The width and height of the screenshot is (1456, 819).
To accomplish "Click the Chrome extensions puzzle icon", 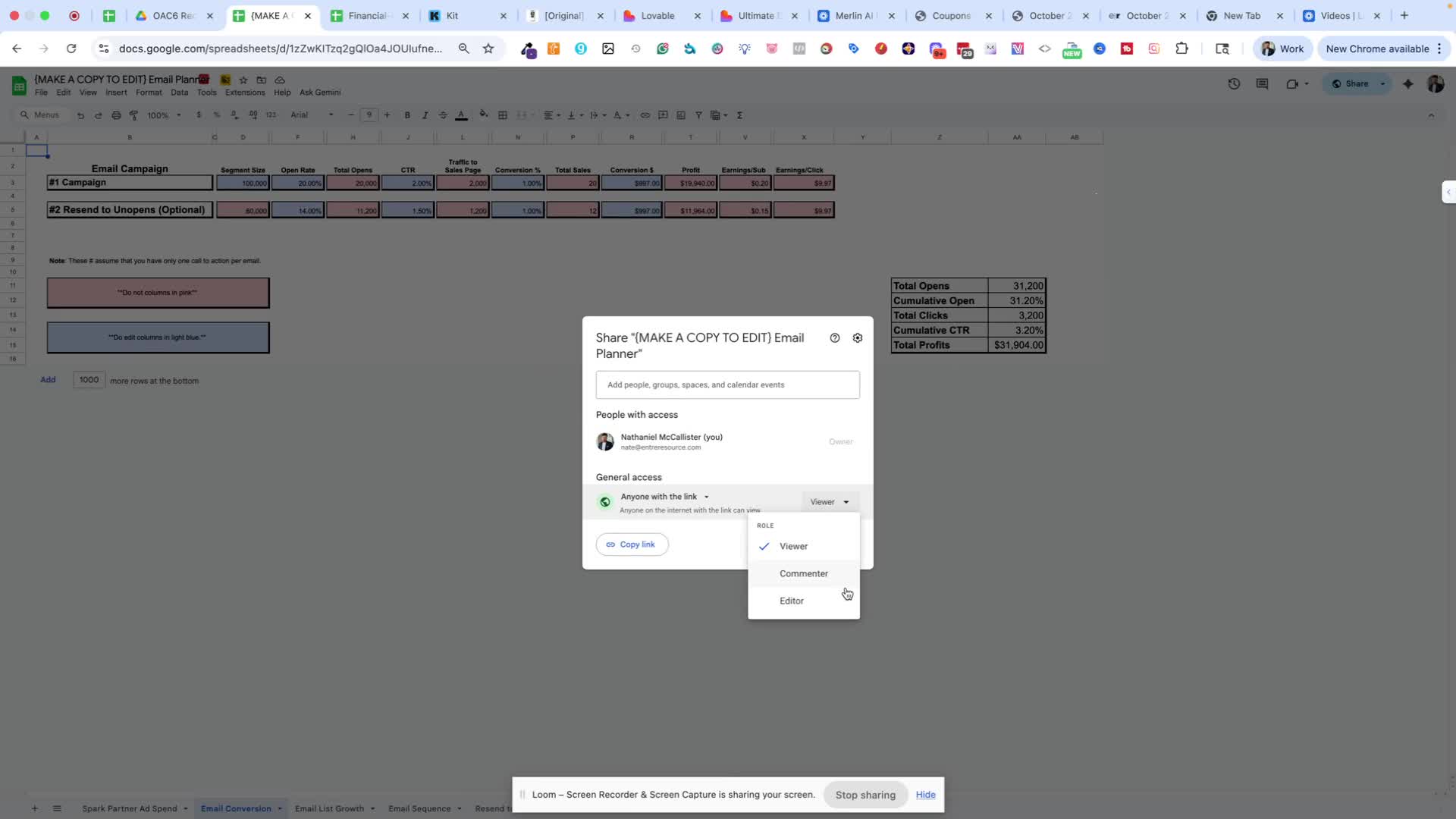I will pos(1181,49).
